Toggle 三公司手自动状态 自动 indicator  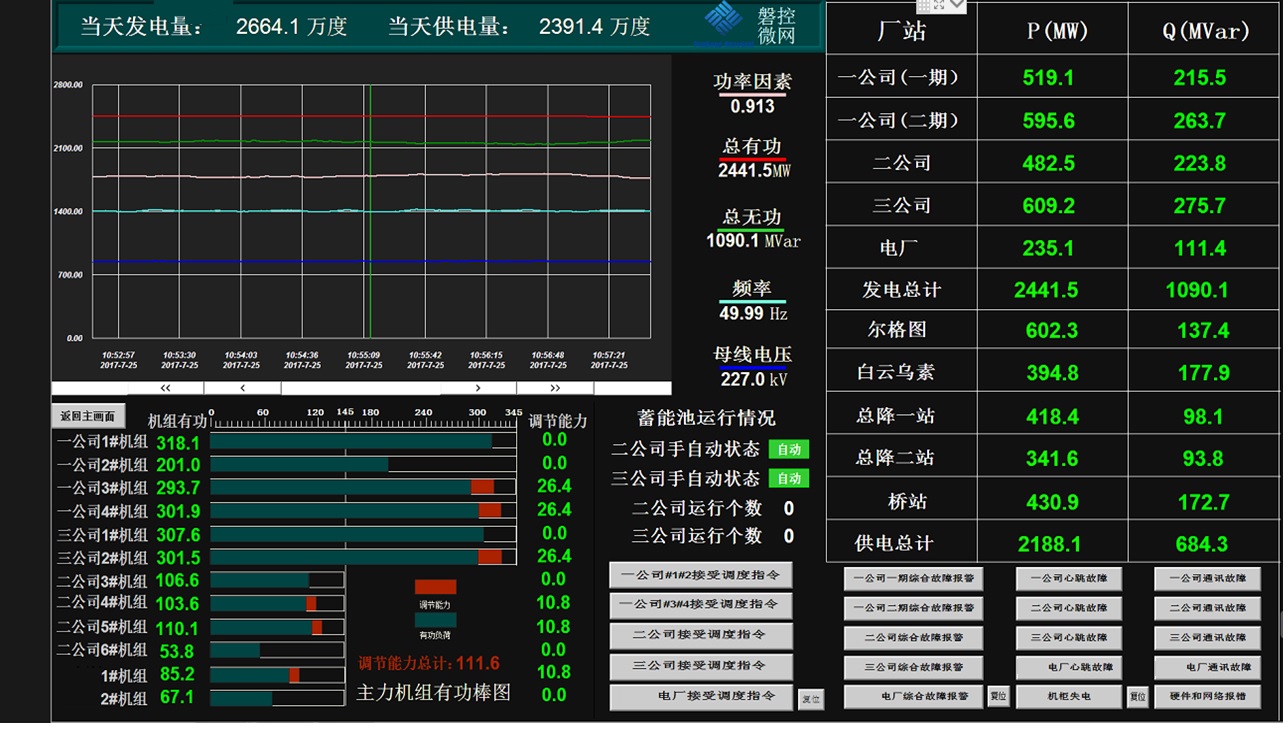(x=789, y=479)
